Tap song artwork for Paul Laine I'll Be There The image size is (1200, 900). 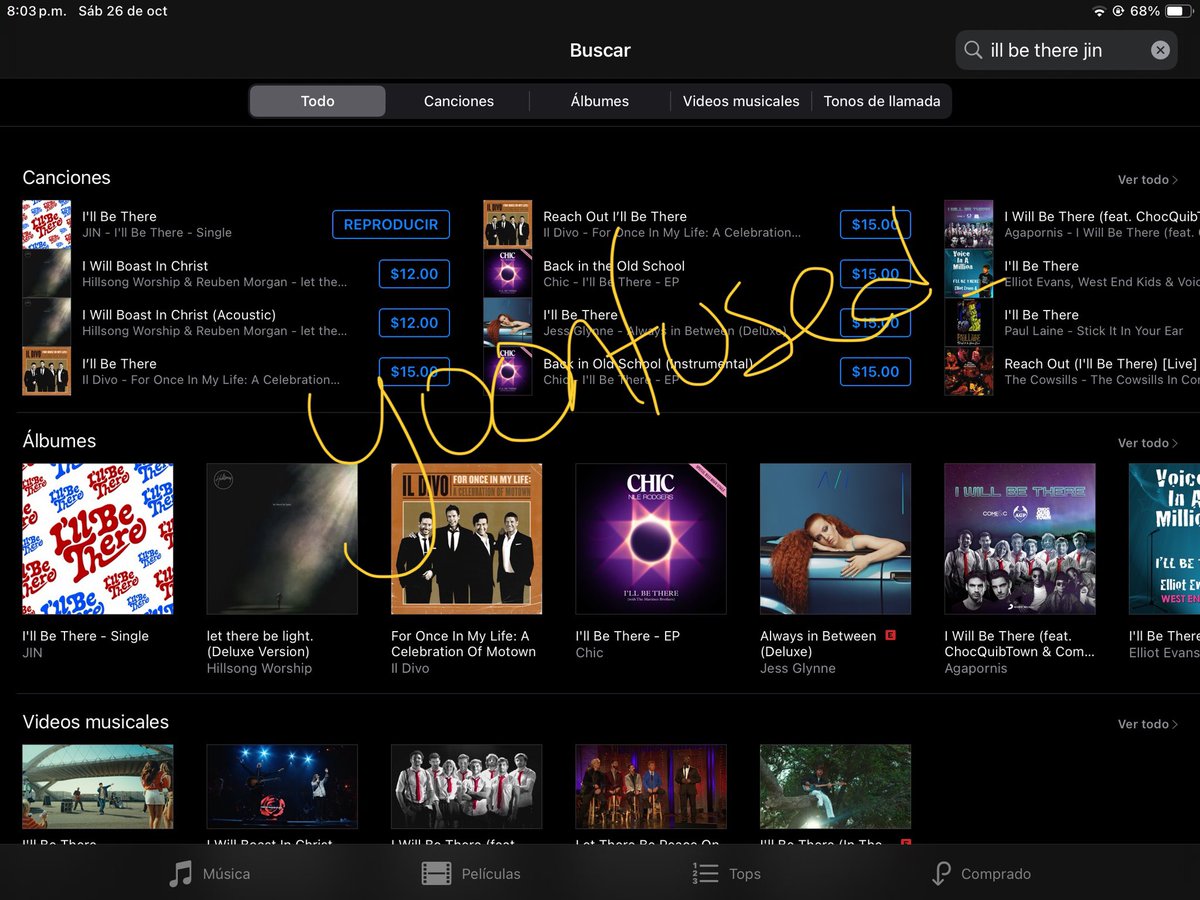(969, 322)
